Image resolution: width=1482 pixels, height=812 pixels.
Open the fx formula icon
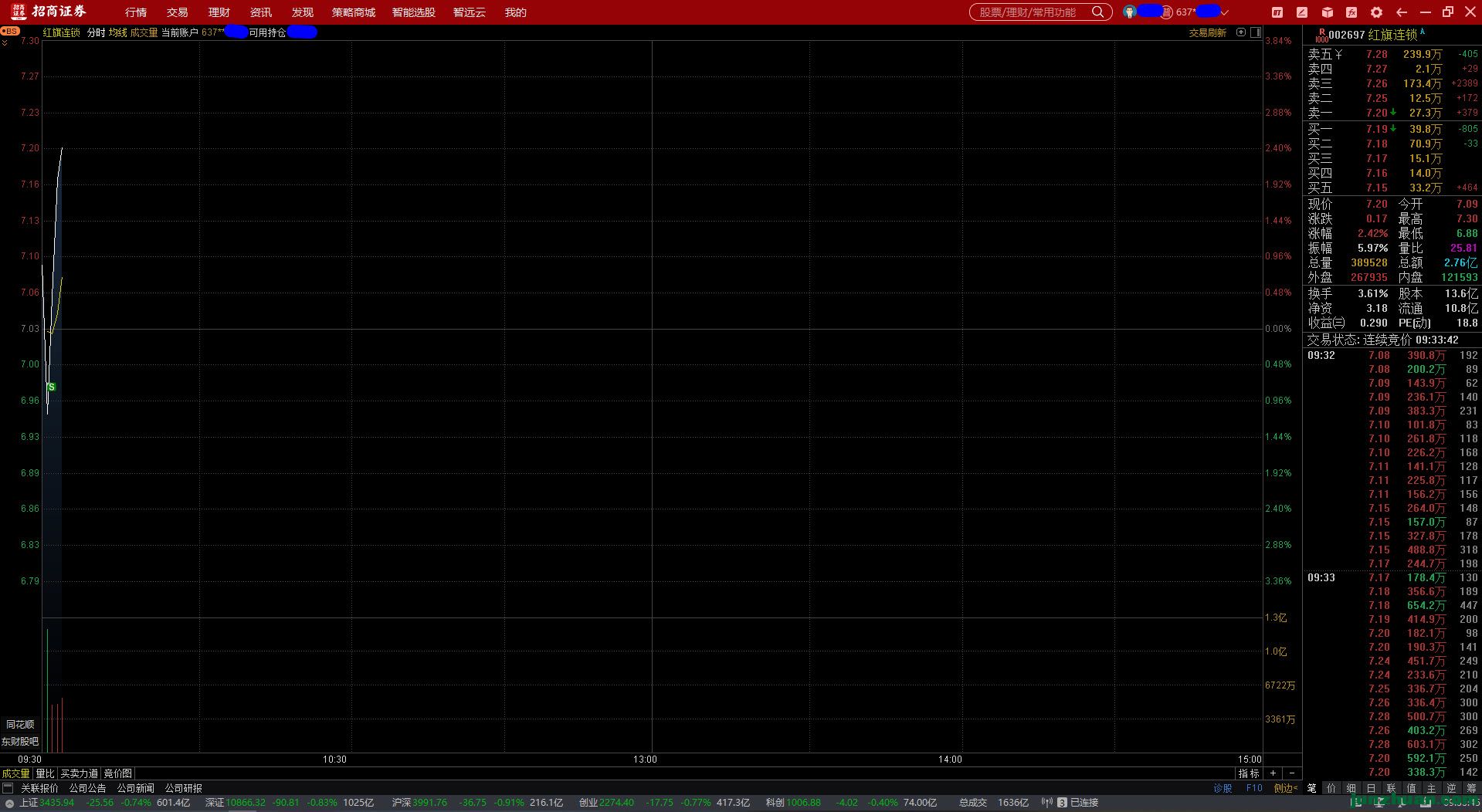coord(1351,12)
